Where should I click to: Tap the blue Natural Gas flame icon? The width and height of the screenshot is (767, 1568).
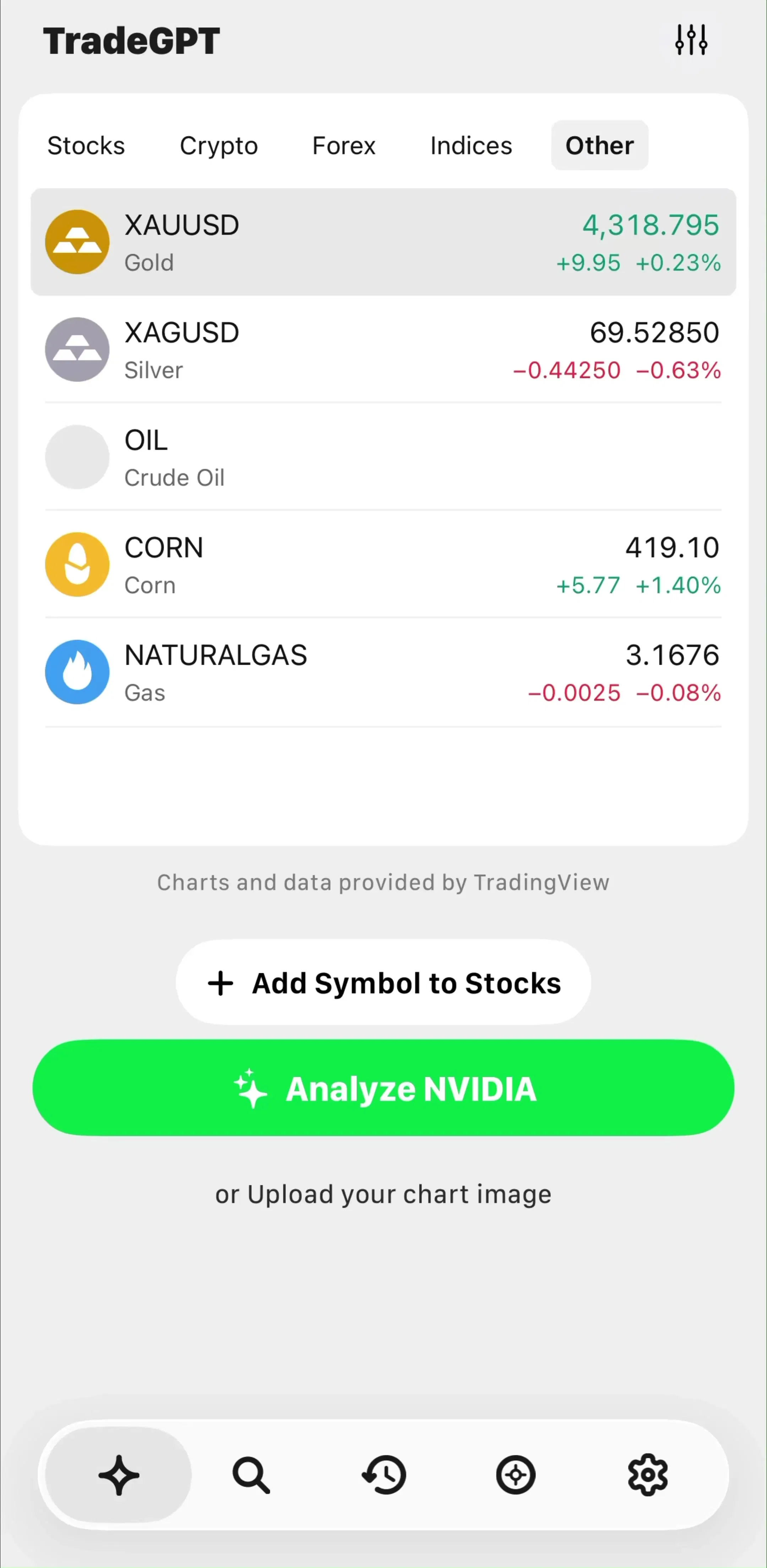(x=77, y=672)
